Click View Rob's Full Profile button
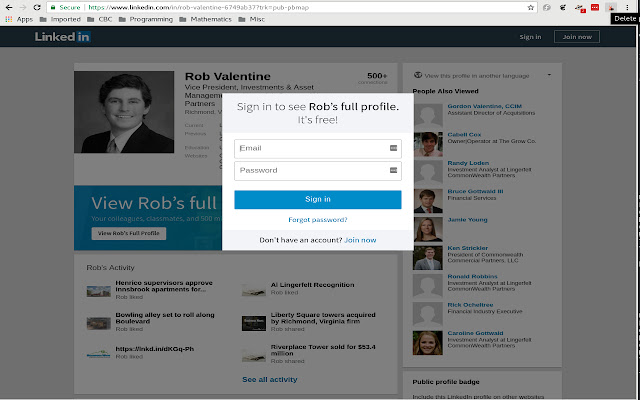This screenshot has width=640, height=400. coord(129,233)
